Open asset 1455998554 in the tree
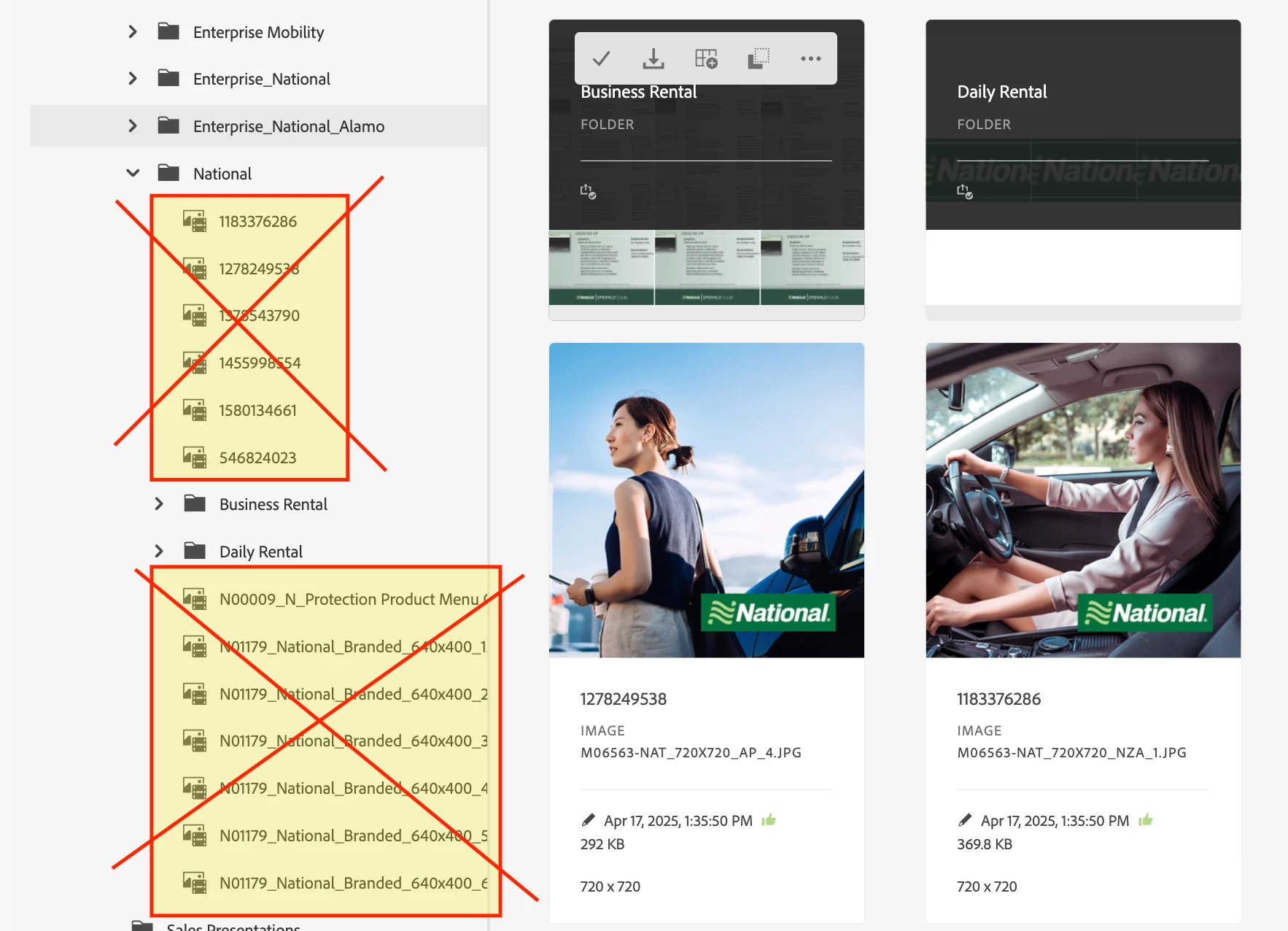 click(x=260, y=363)
